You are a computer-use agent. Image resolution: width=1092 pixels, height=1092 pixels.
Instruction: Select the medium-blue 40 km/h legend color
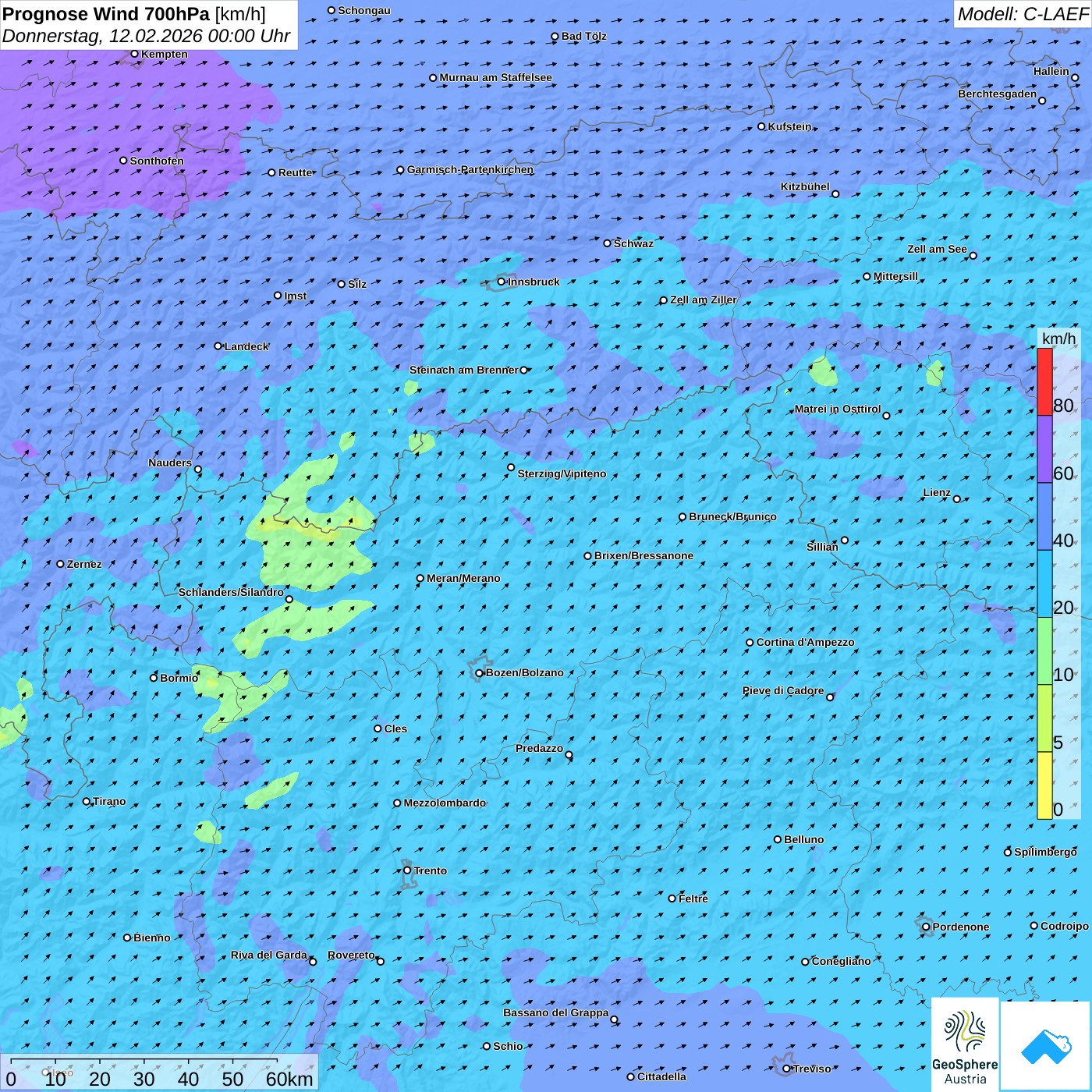click(1044, 516)
